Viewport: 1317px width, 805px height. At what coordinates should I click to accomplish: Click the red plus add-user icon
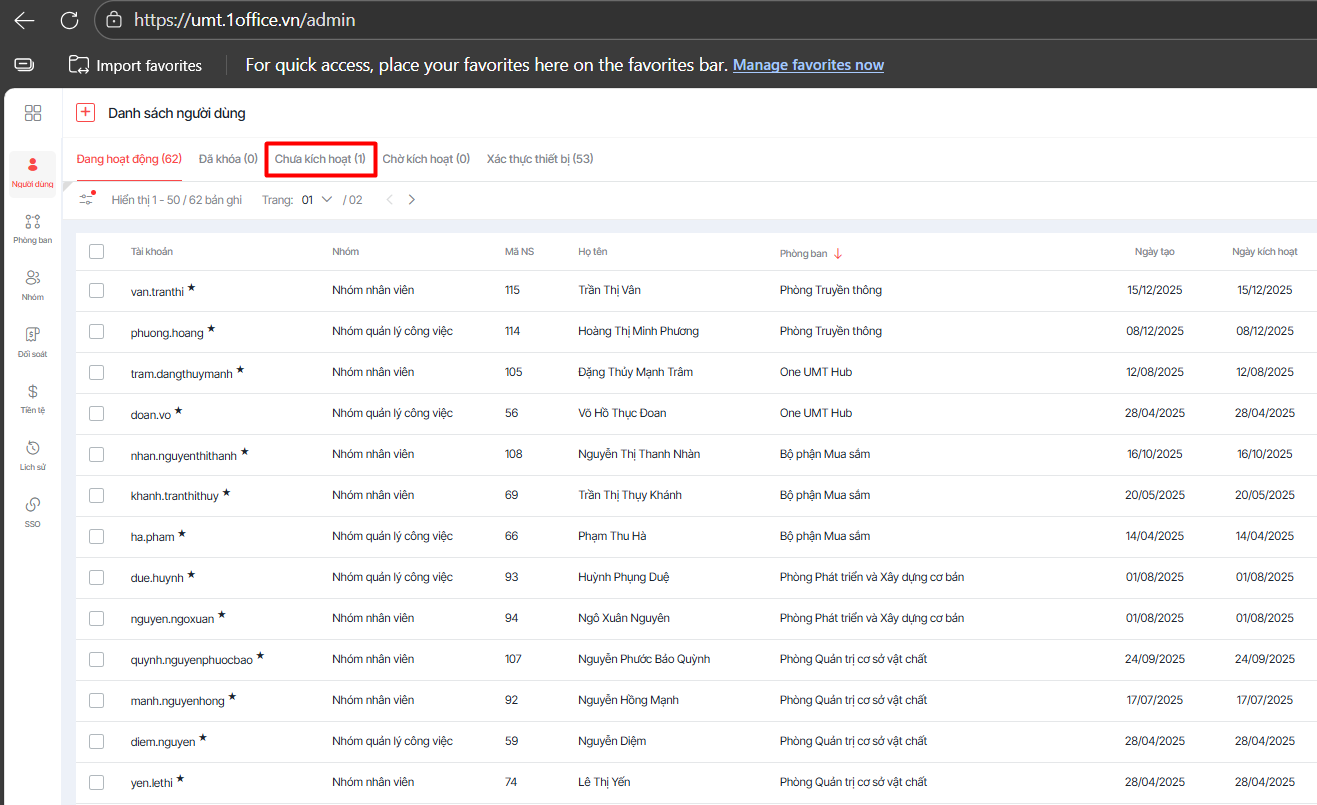click(85, 113)
